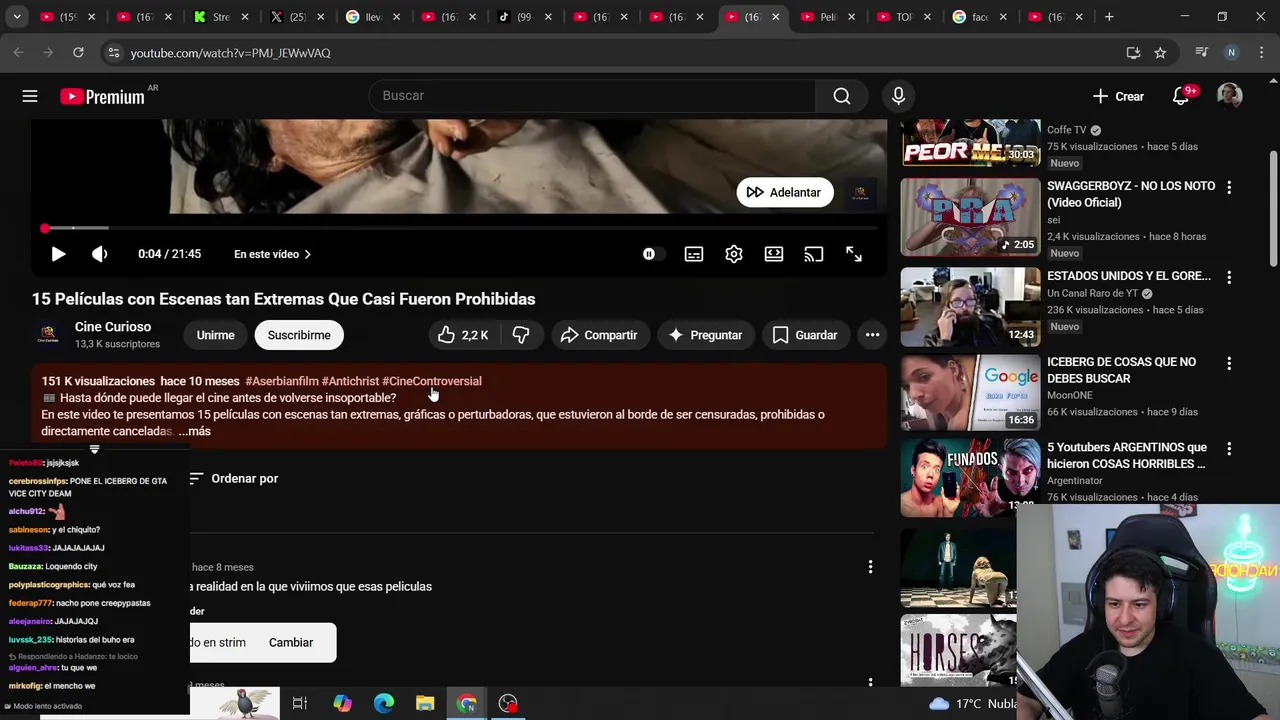The height and width of the screenshot is (720, 1280).
Task: Open ESTADOS UNIDOS Y EL GORE thumbnail
Action: (x=970, y=306)
